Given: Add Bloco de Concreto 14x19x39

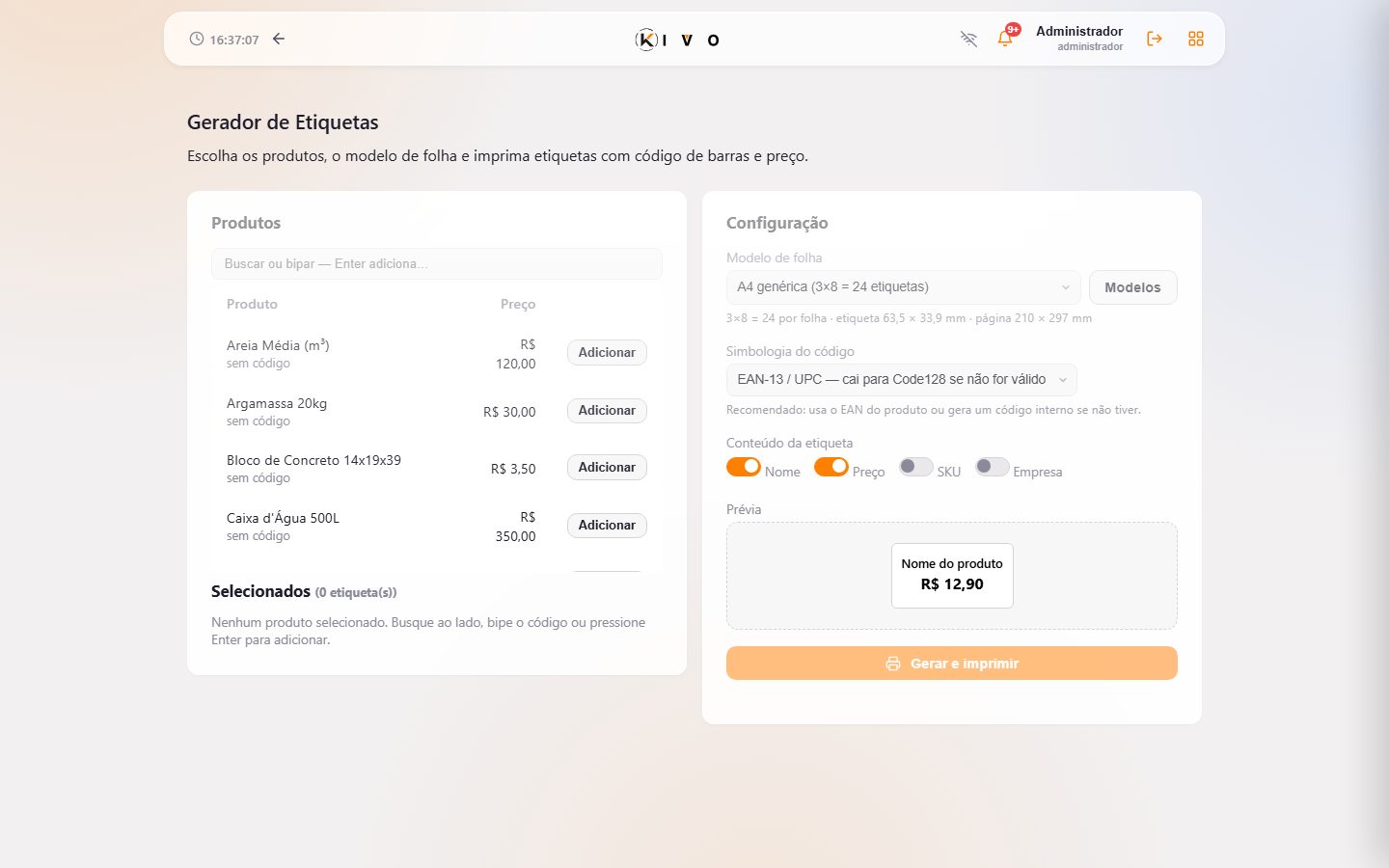Looking at the screenshot, I should (607, 468).
